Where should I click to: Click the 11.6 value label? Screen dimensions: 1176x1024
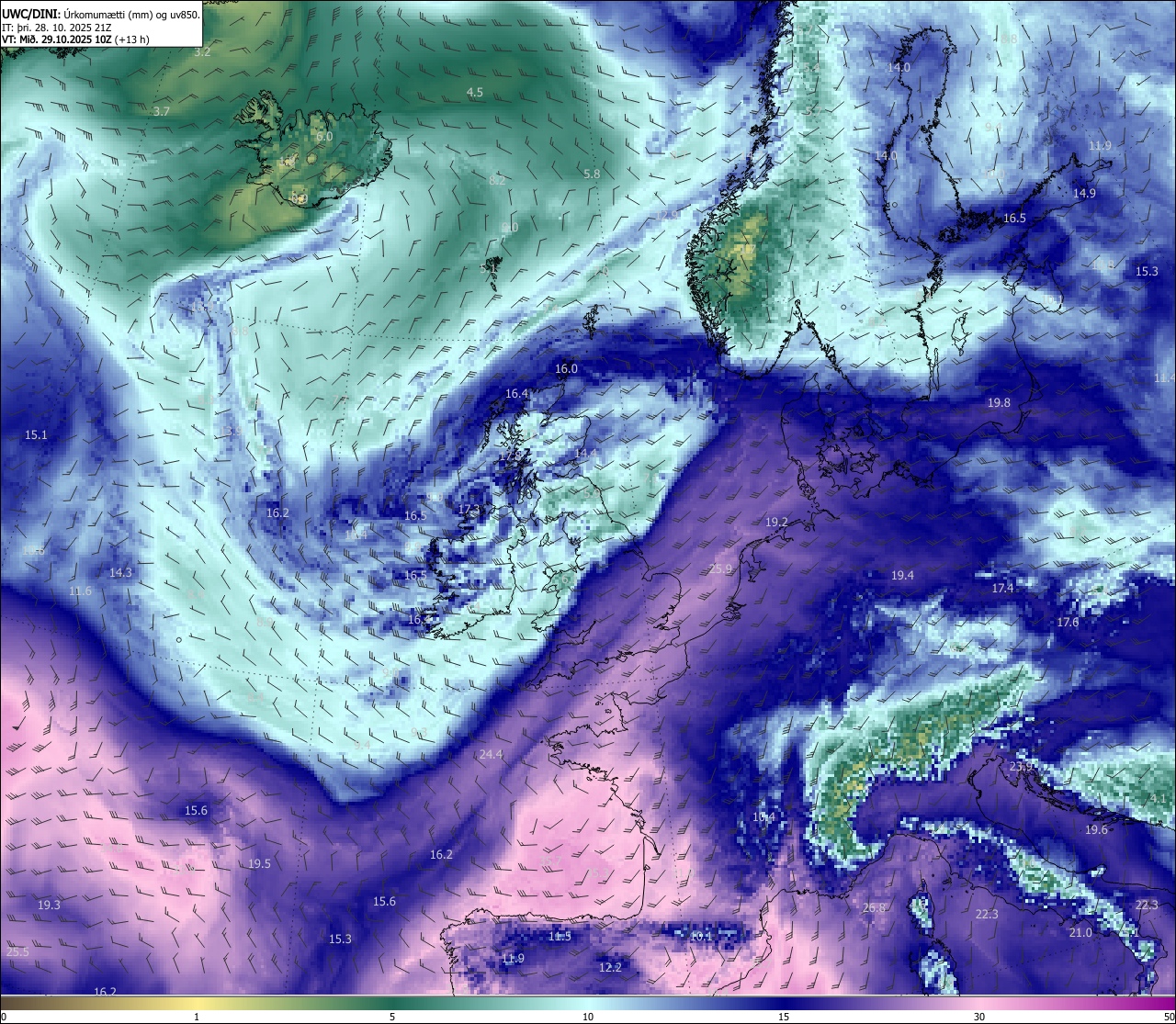pyautogui.click(x=80, y=591)
